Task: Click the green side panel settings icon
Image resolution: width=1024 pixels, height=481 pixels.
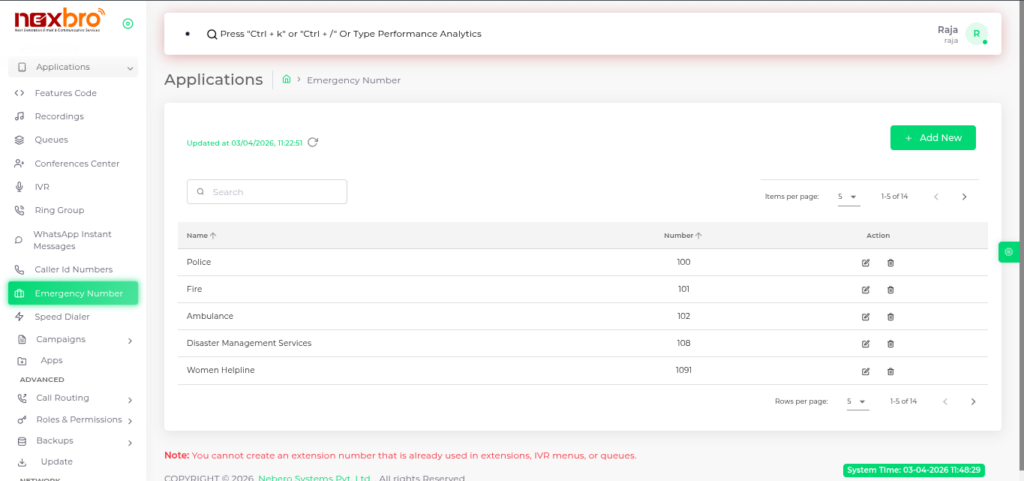Action: click(x=1009, y=252)
